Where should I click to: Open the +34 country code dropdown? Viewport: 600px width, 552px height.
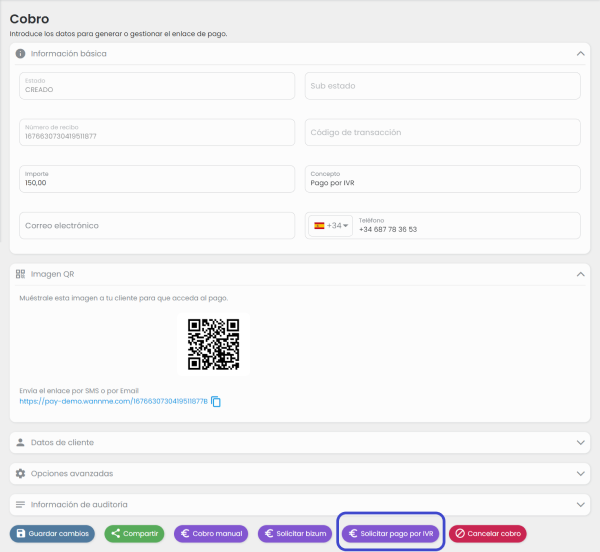point(331,225)
